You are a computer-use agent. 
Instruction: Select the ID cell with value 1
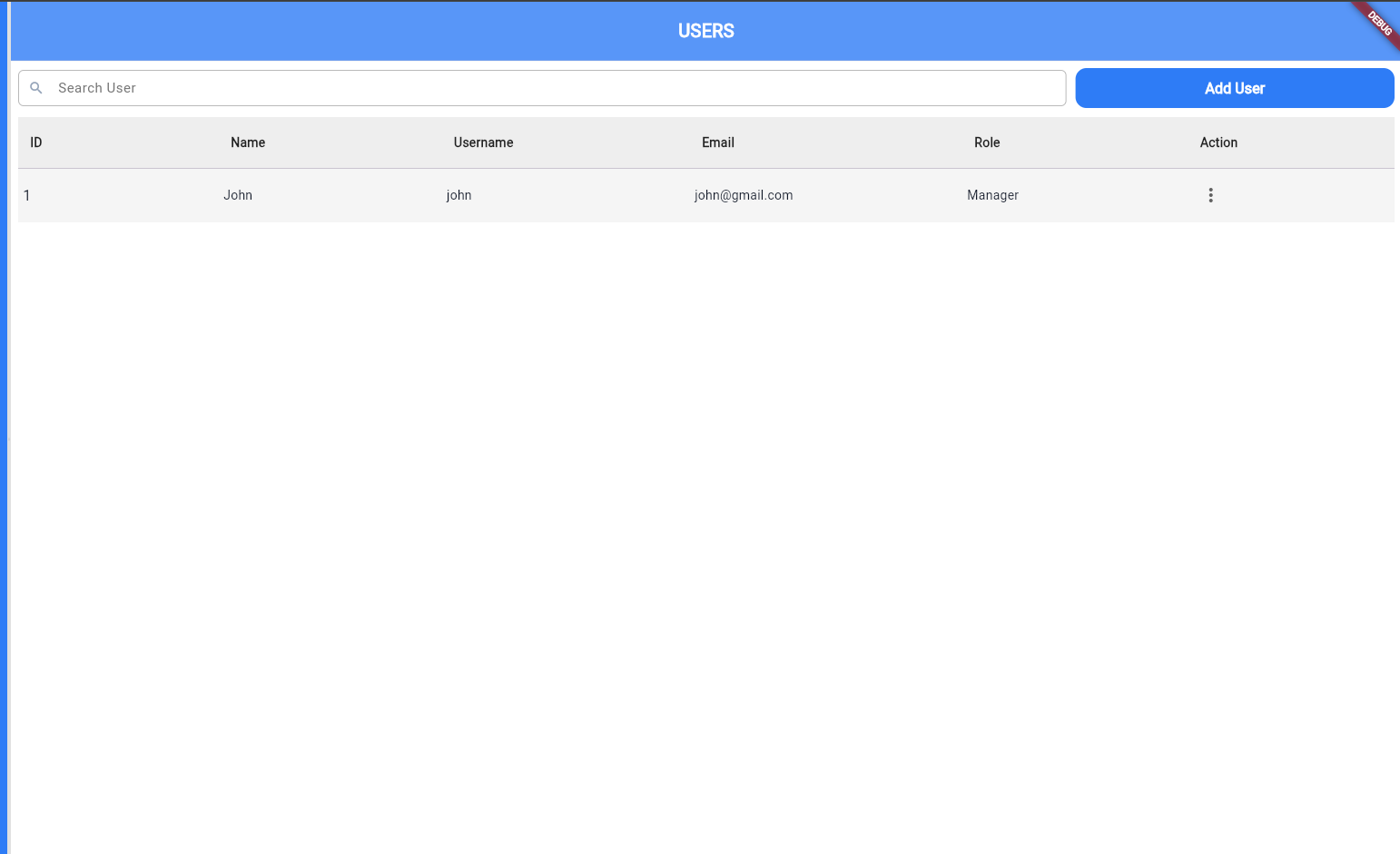(27, 195)
